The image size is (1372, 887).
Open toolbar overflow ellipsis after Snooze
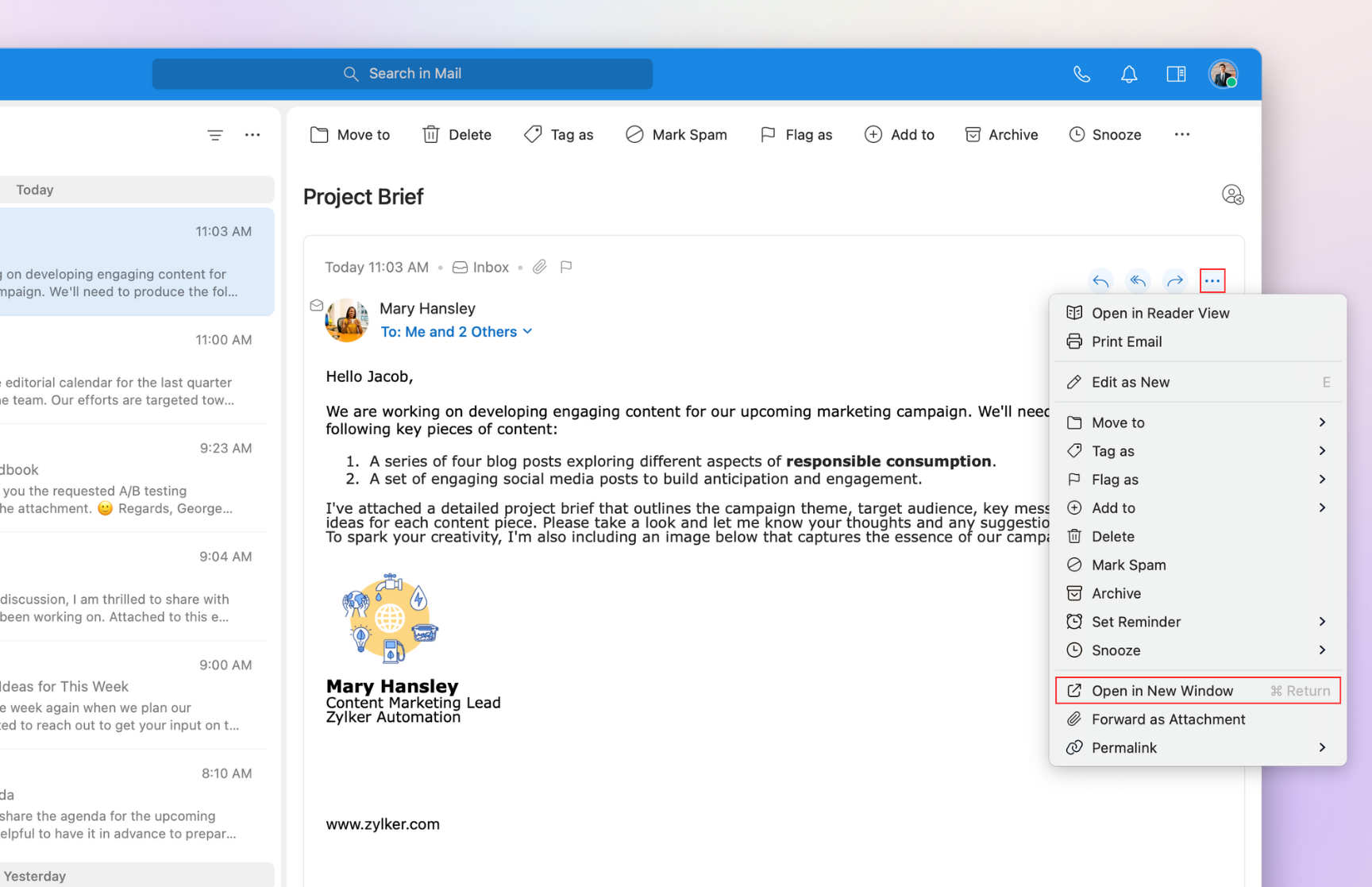coord(1182,135)
